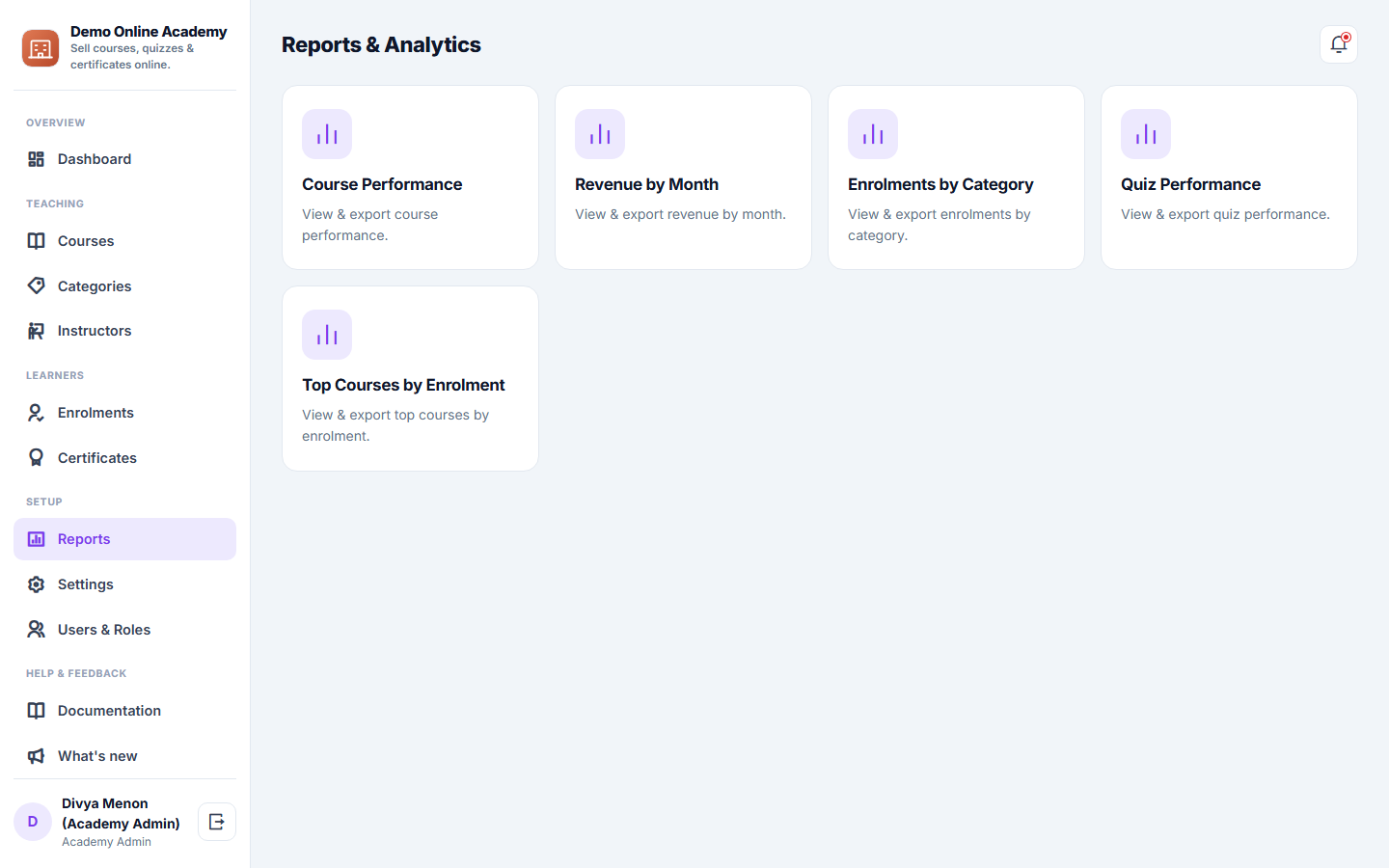Open the Course Performance report title
Image resolution: width=1389 pixels, height=868 pixels.
pos(382,184)
